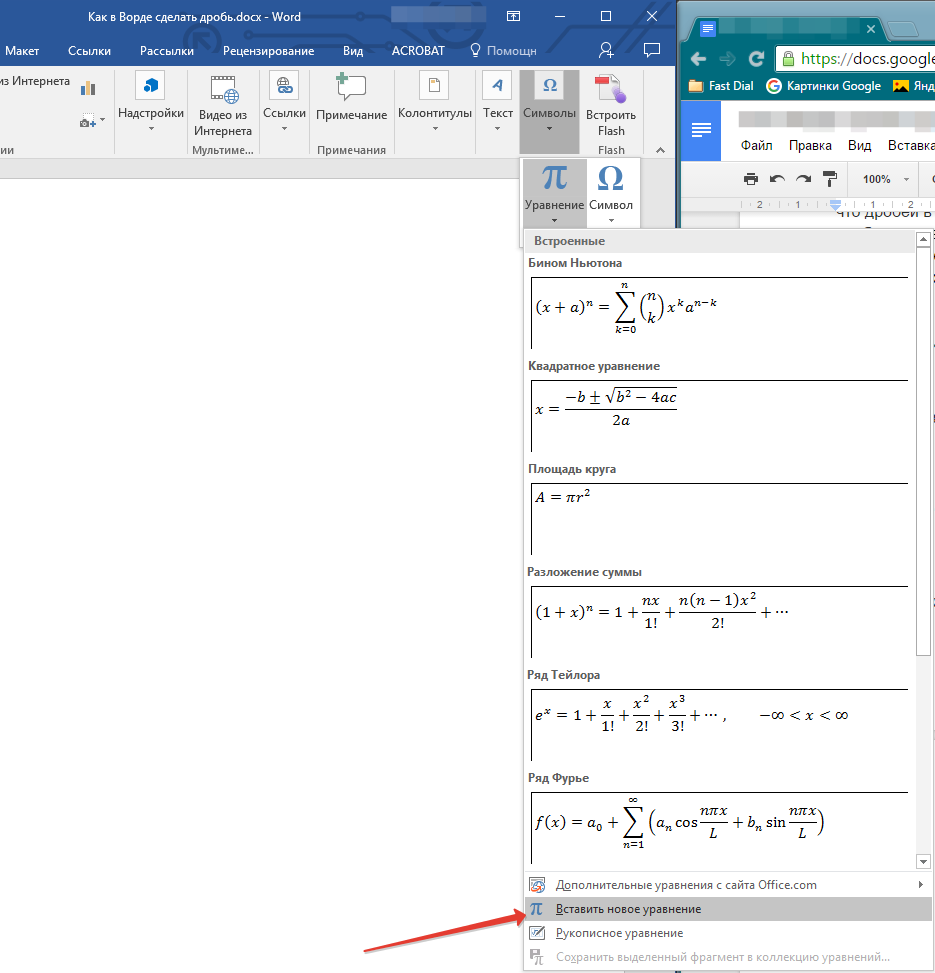Click the browser reload icon

[756, 59]
